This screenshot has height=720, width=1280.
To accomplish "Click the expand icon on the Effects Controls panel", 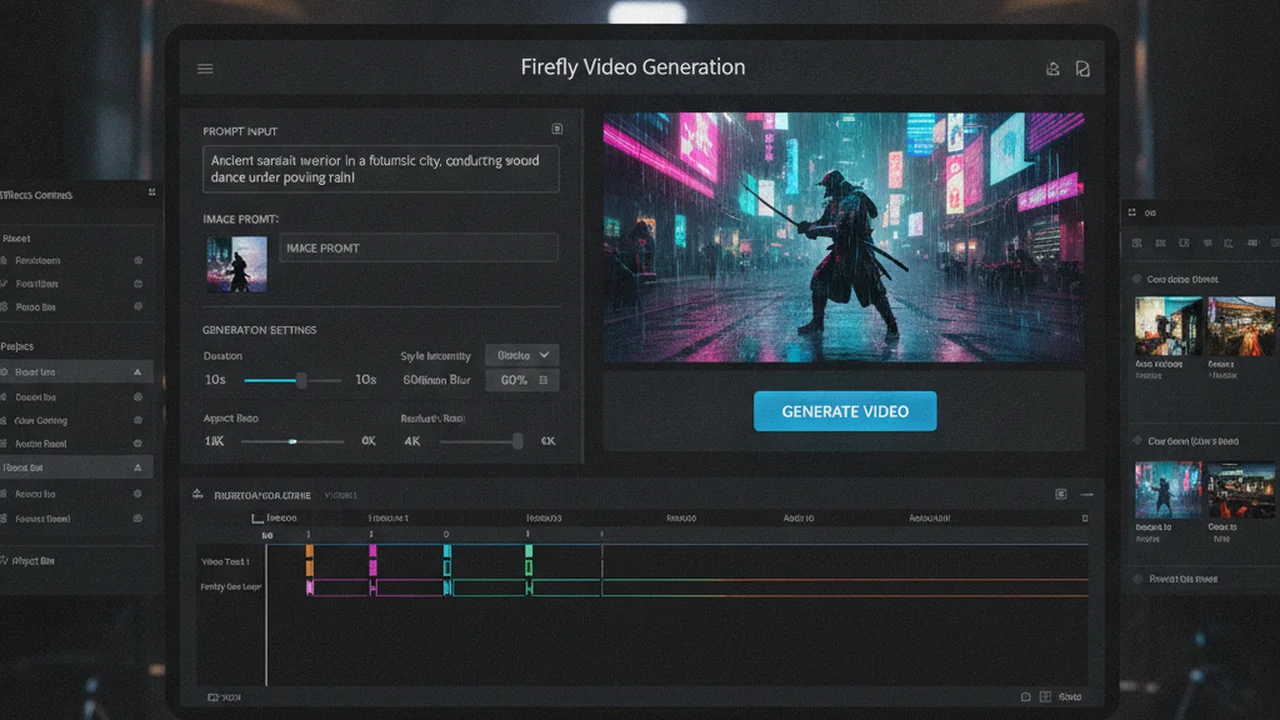I will point(152,193).
